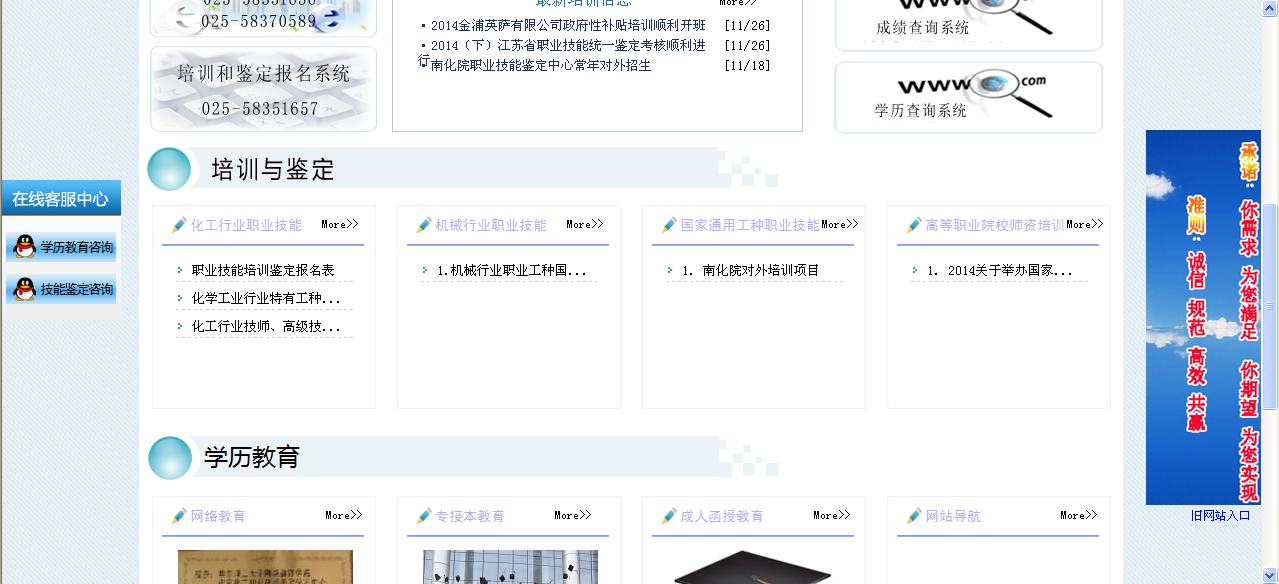Expand More in 化工行业职业技能 panel
This screenshot has width=1279, height=584.
point(339,225)
